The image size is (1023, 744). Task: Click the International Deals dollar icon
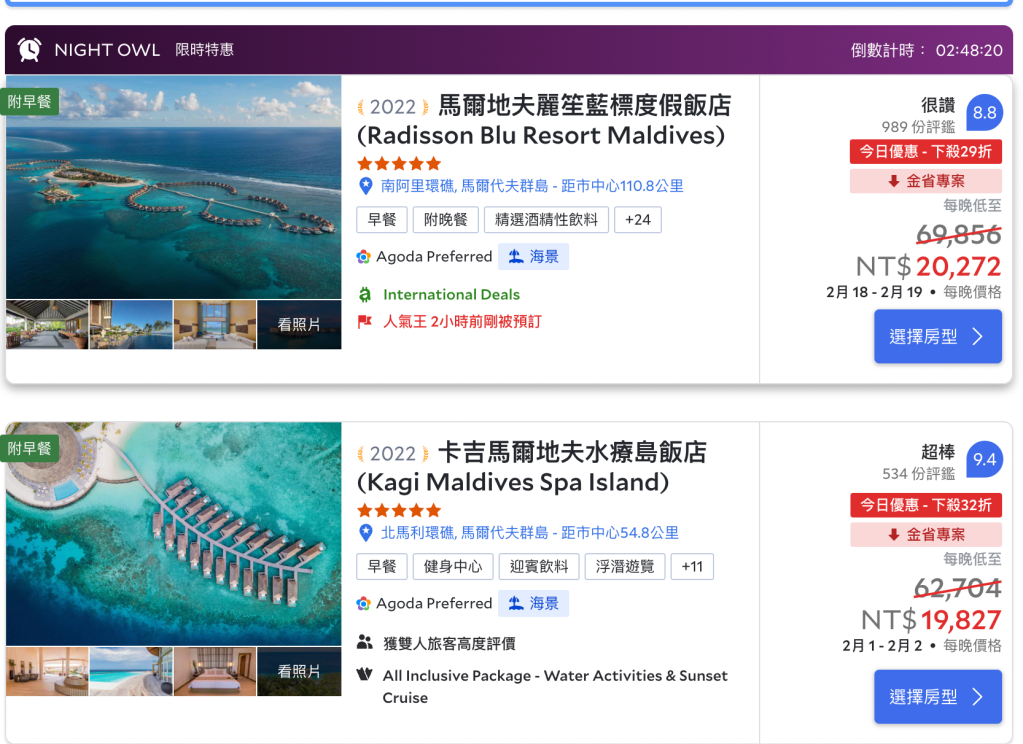pos(365,295)
